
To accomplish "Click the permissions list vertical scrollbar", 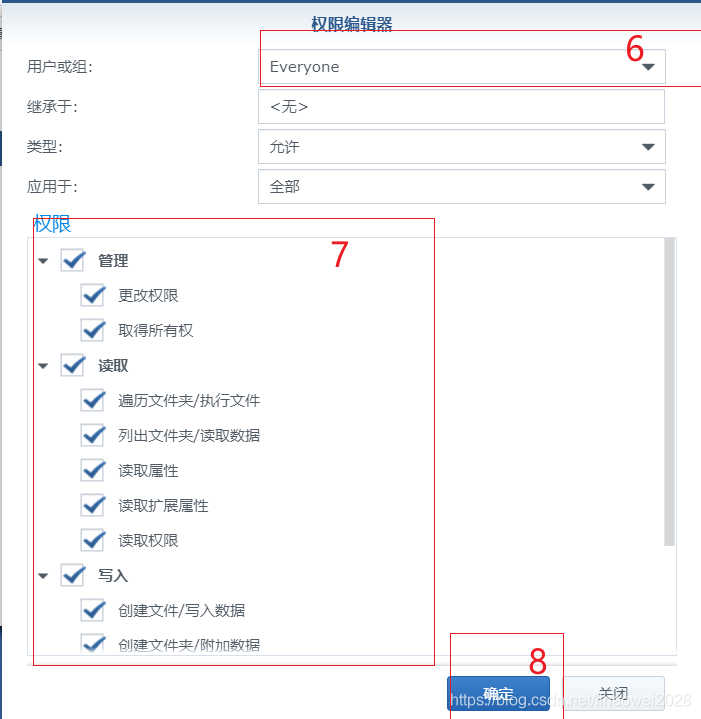I will pyautogui.click(x=669, y=392).
